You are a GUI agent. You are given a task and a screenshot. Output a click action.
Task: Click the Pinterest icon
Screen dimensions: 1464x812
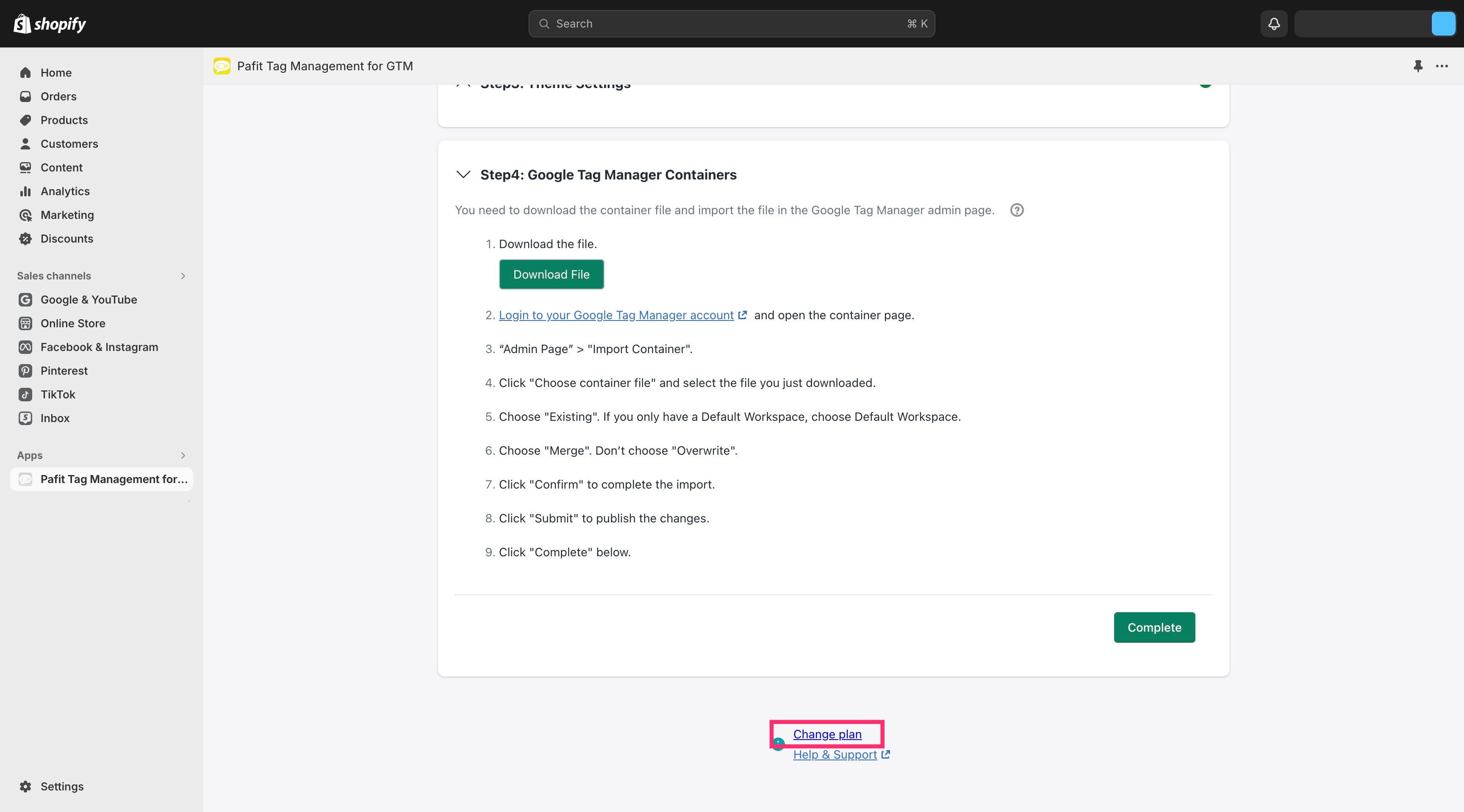[25, 371]
